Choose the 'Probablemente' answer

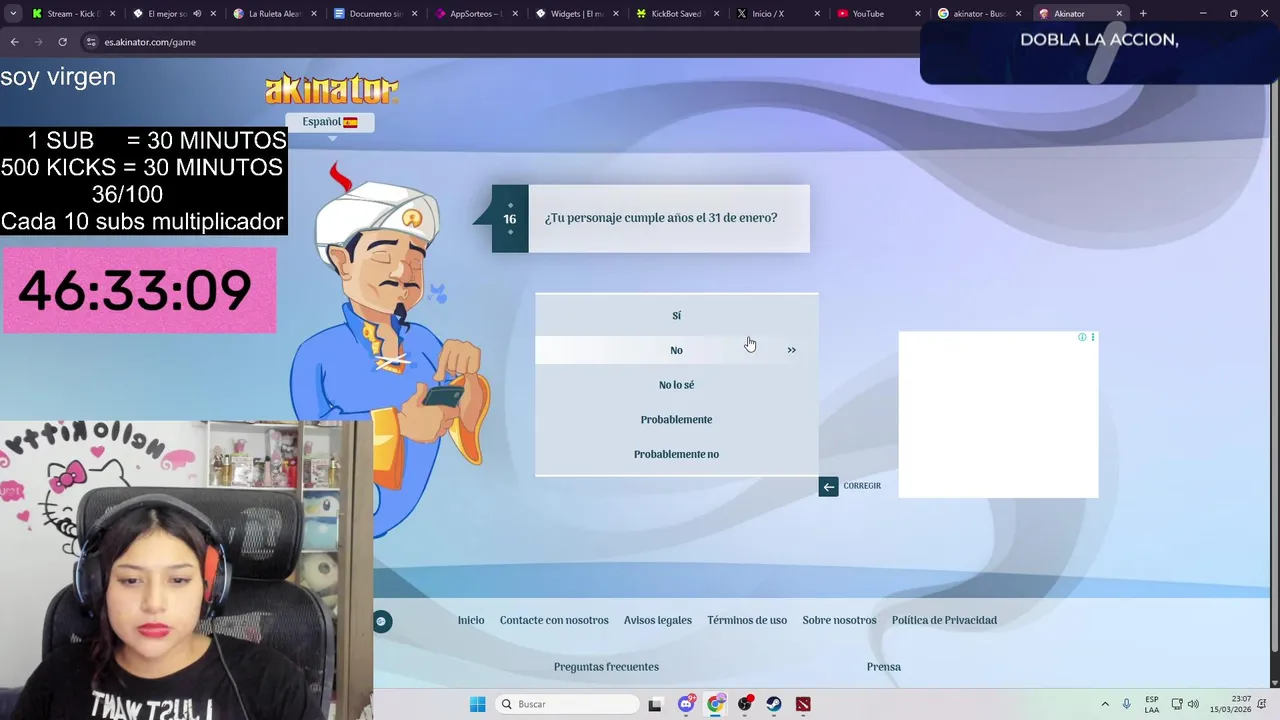[x=676, y=420]
